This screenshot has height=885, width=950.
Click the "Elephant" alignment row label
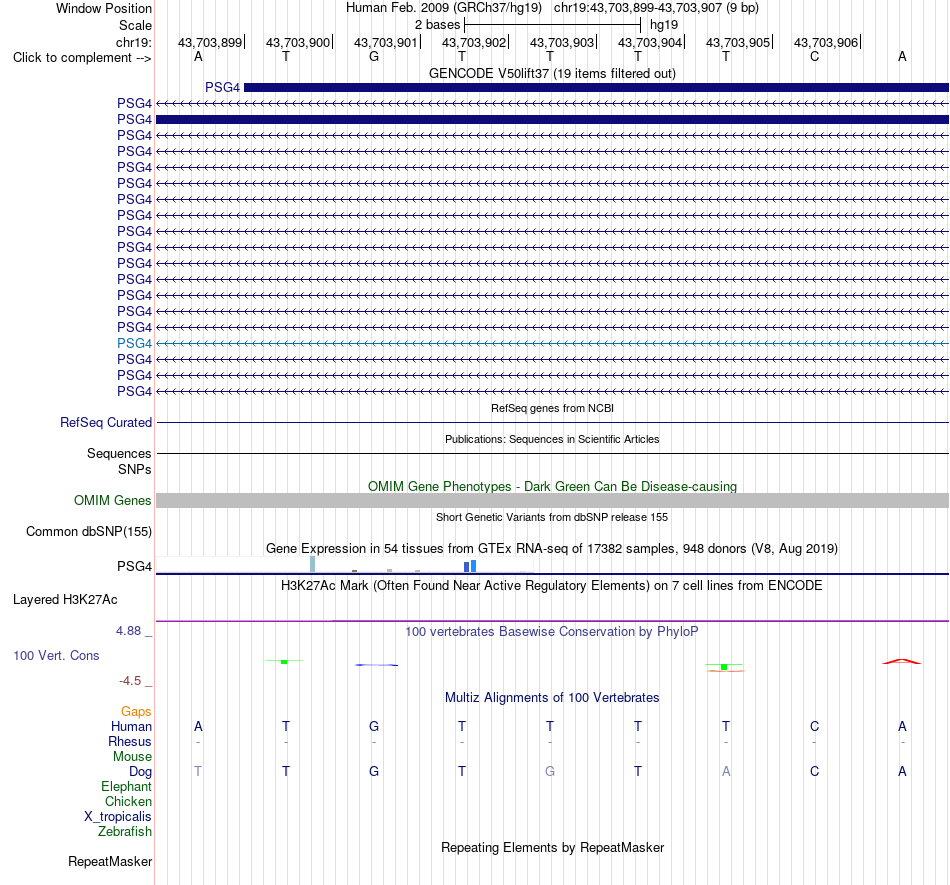(x=126, y=786)
